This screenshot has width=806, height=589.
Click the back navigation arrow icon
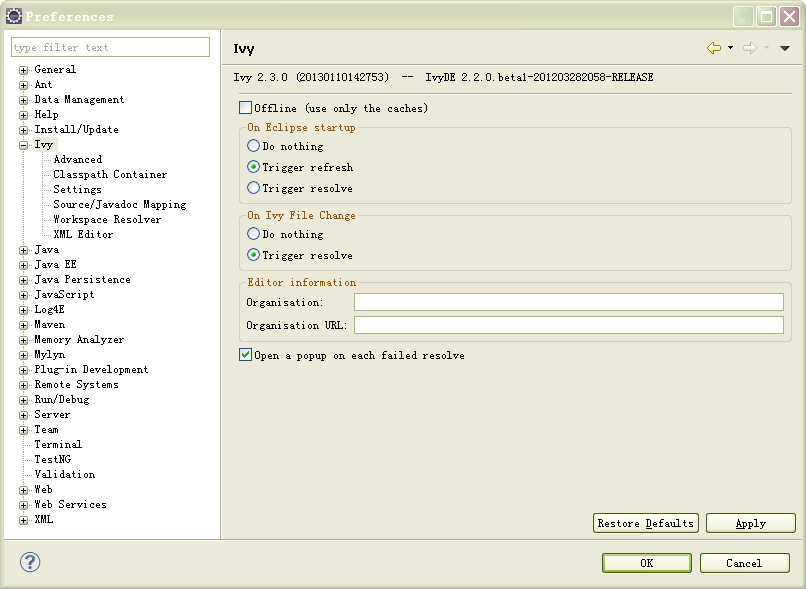click(713, 48)
